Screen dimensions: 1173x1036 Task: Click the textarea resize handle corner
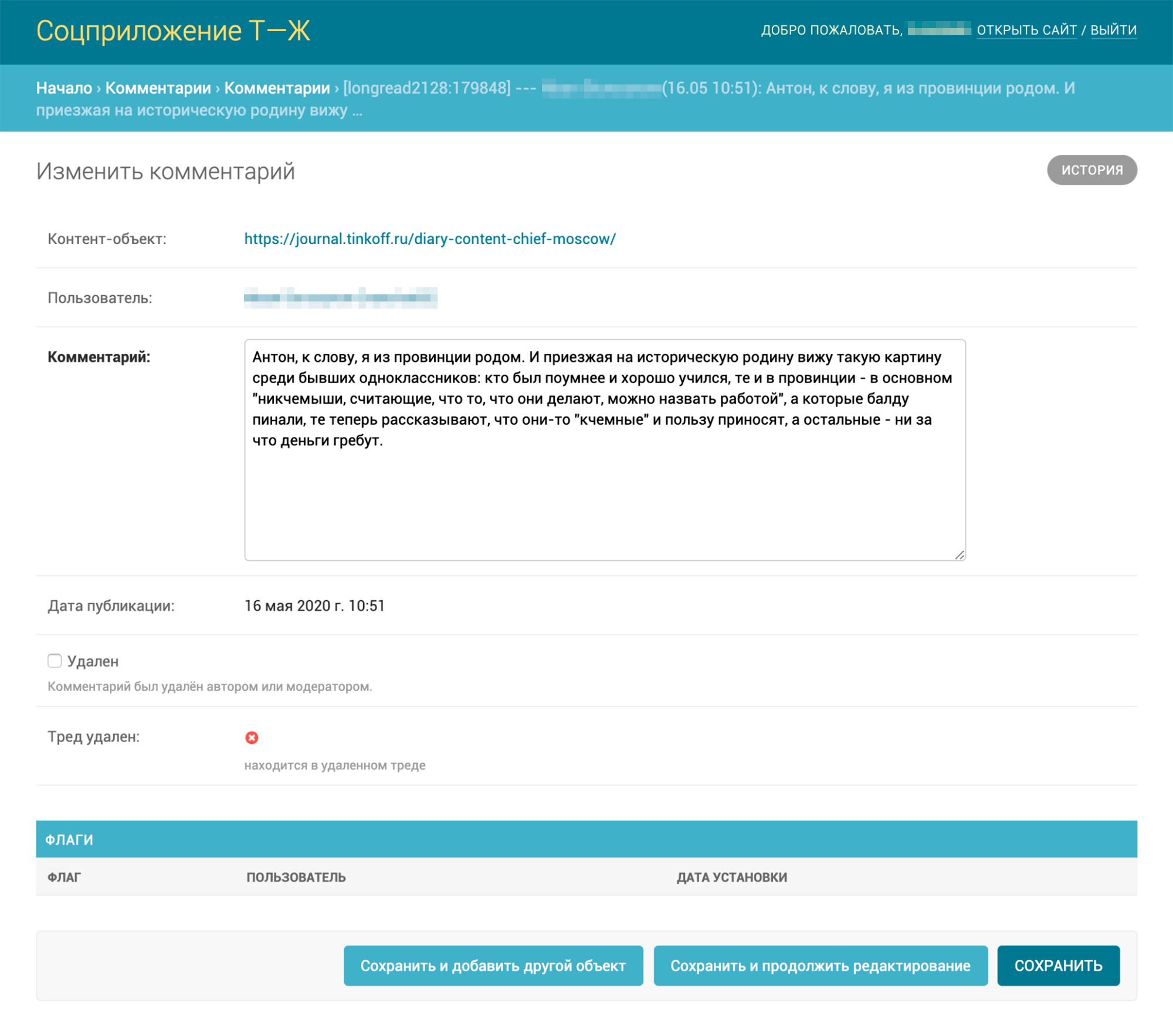pos(960,554)
